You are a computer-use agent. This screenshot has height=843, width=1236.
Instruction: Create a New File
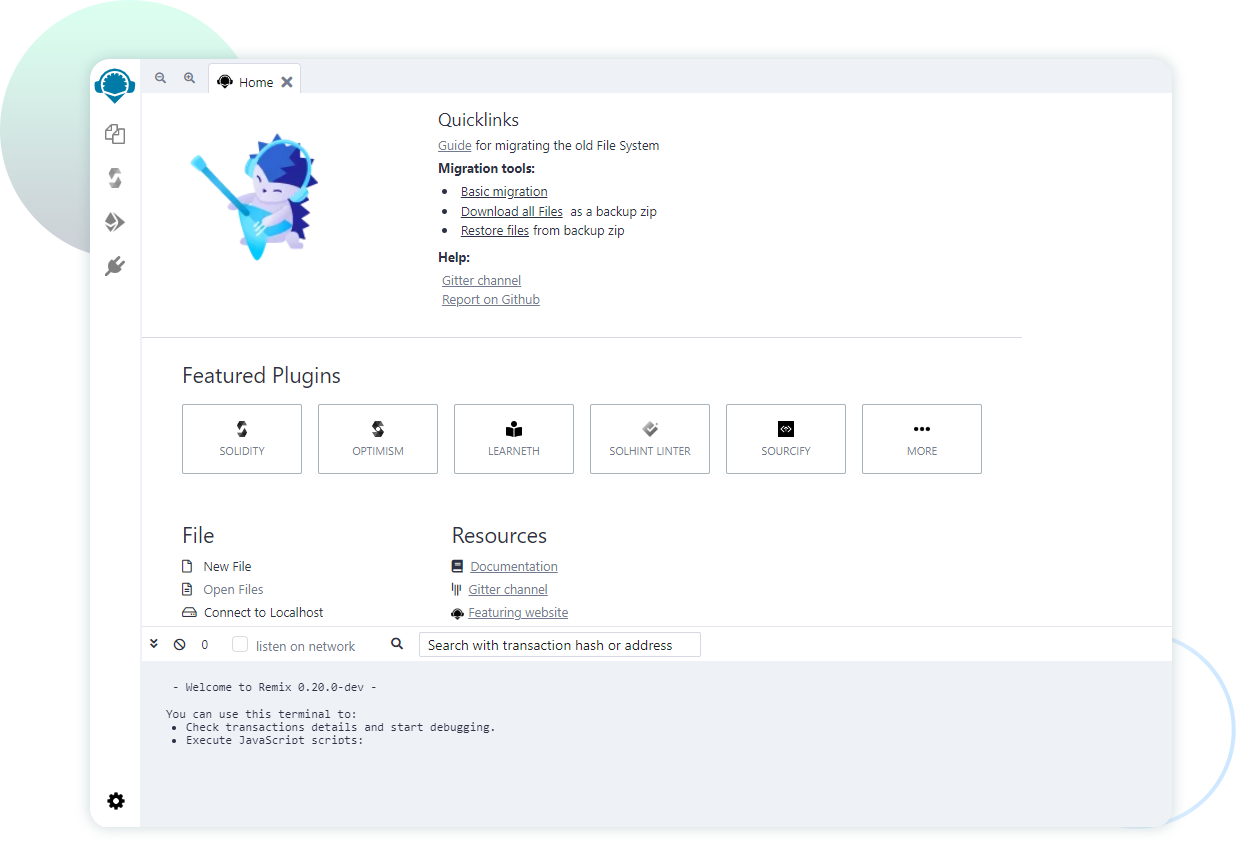[227, 566]
